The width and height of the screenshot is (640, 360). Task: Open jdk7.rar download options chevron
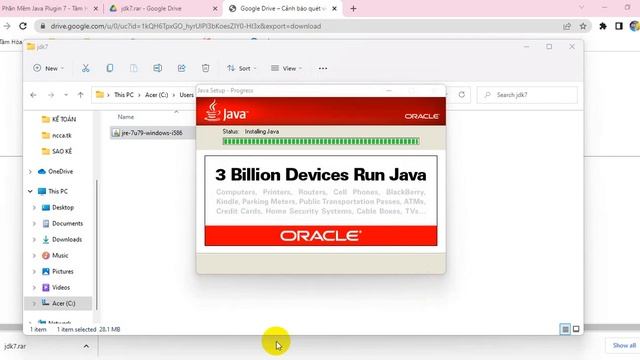click(x=86, y=346)
